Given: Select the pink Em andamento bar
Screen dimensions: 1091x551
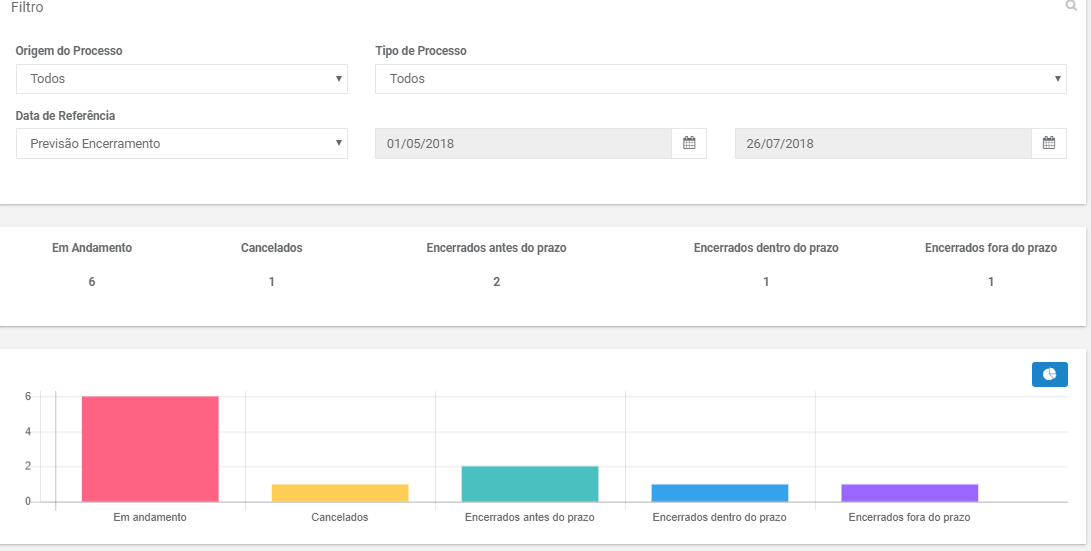Looking at the screenshot, I should 150,449.
